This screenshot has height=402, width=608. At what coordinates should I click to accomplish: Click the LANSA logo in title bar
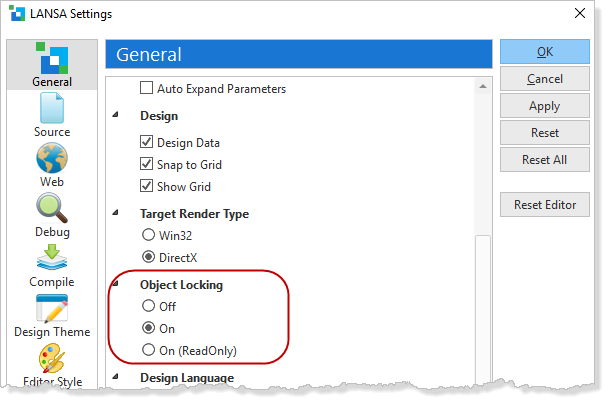click(x=17, y=13)
